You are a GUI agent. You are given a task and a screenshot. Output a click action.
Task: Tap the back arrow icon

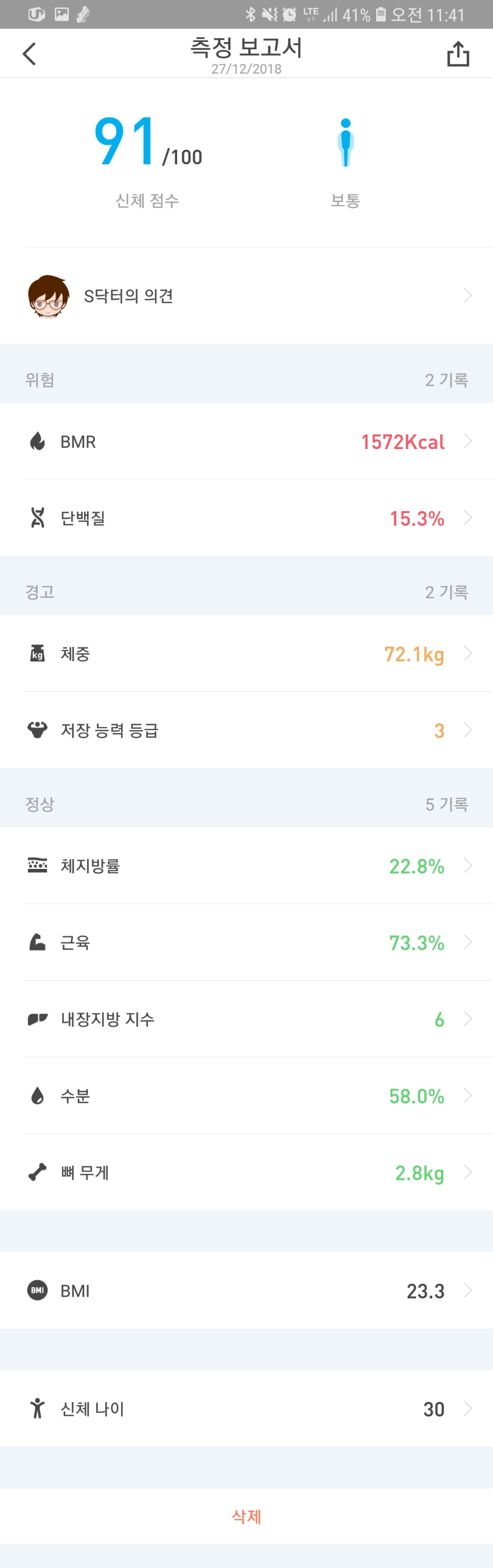pos(29,54)
